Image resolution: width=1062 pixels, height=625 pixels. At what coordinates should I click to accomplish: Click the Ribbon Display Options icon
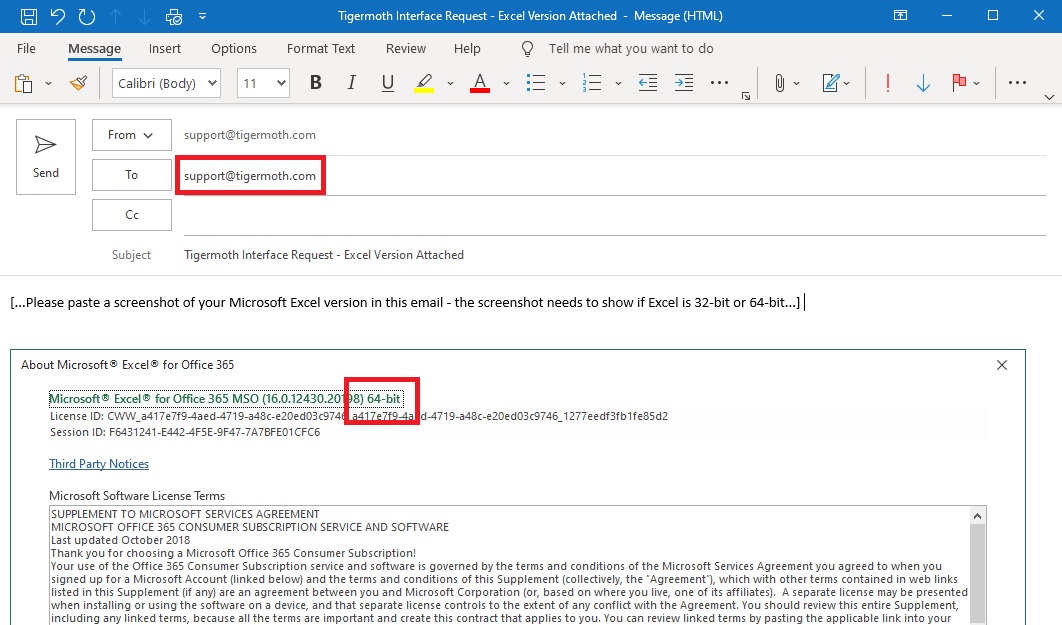(900, 16)
